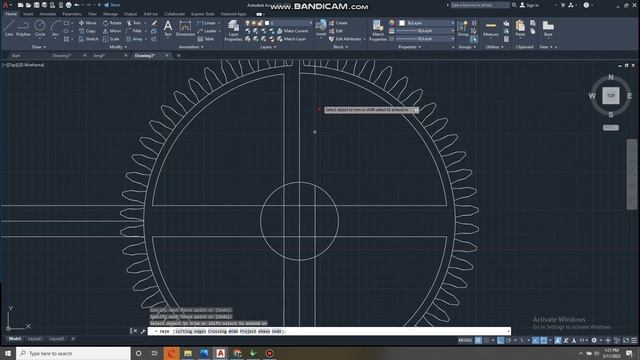Activate the Array command

tap(135, 39)
